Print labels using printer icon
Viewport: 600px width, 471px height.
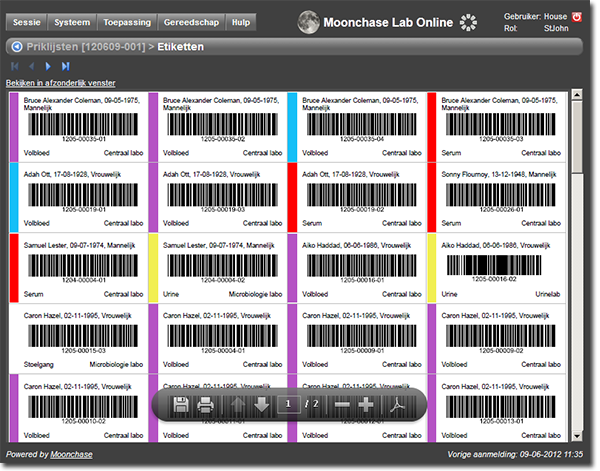point(205,404)
